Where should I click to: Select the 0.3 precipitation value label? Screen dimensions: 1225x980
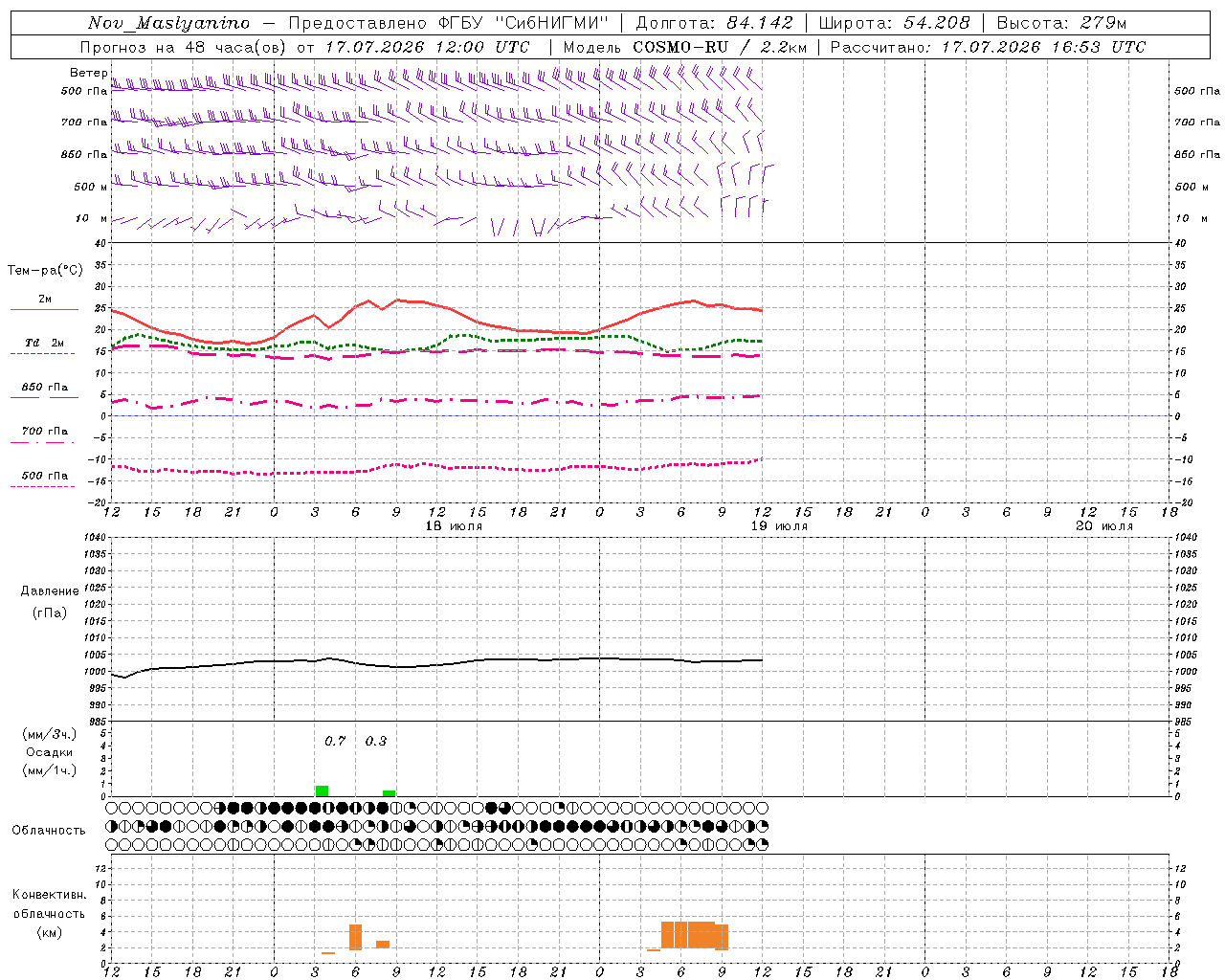(x=376, y=741)
